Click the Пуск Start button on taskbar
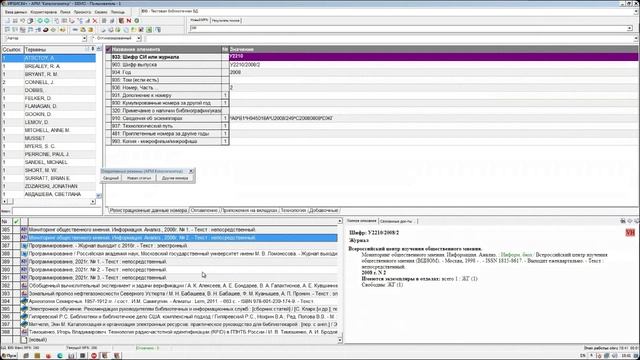Viewport: 640px width, 360px height. pos(9,356)
